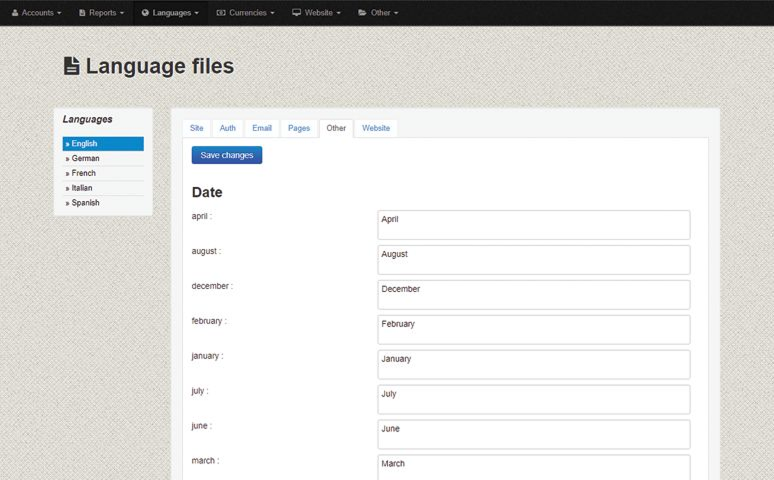The height and width of the screenshot is (480, 774).
Task: Click the february translation field
Action: (534, 330)
